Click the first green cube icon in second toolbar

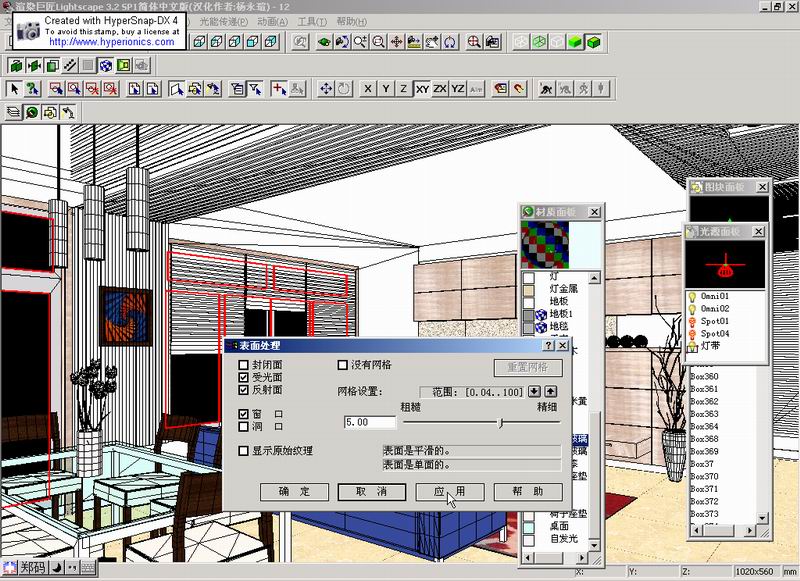pyautogui.click(x=16, y=65)
